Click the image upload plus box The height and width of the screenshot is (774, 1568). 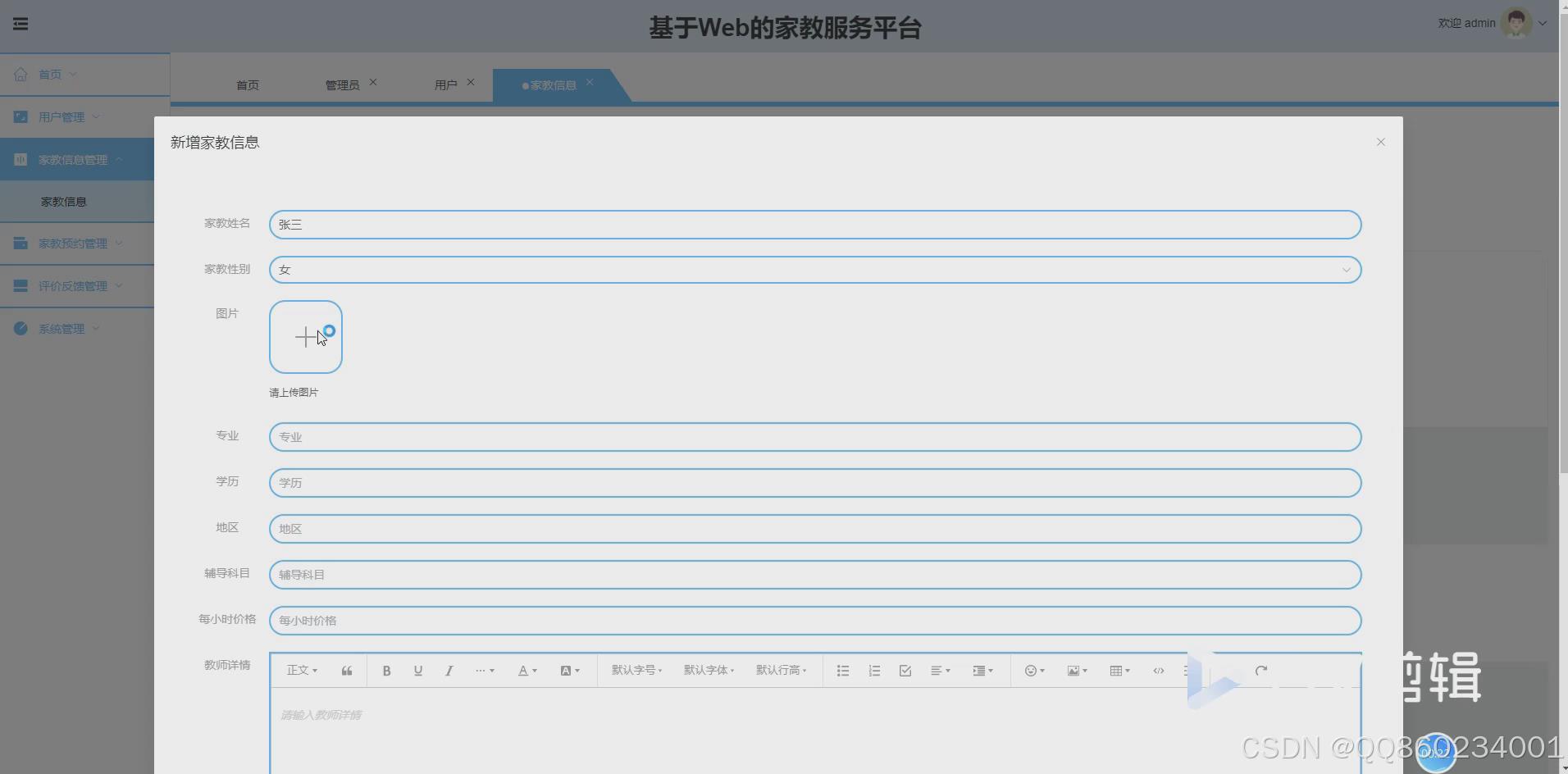click(x=306, y=337)
